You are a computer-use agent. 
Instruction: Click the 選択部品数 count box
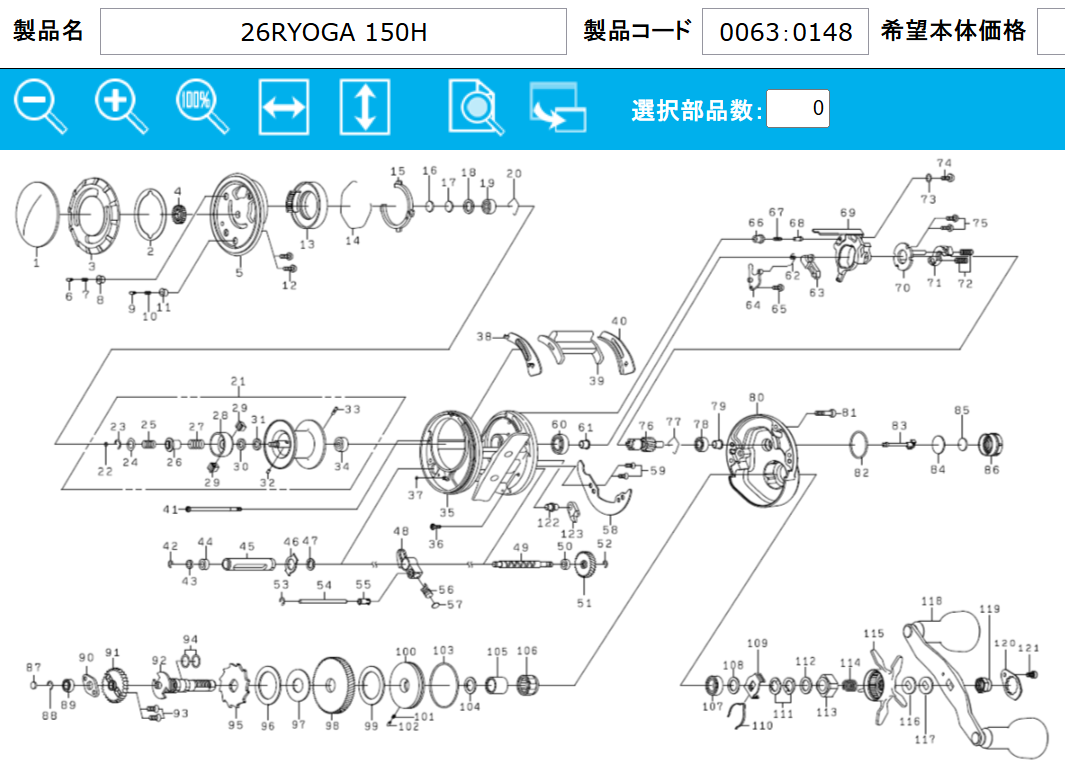tap(797, 108)
